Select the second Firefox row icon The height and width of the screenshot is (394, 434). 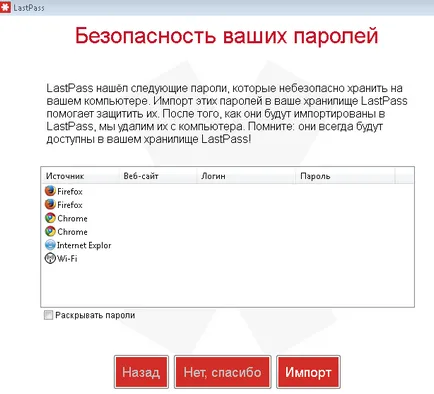(50, 204)
